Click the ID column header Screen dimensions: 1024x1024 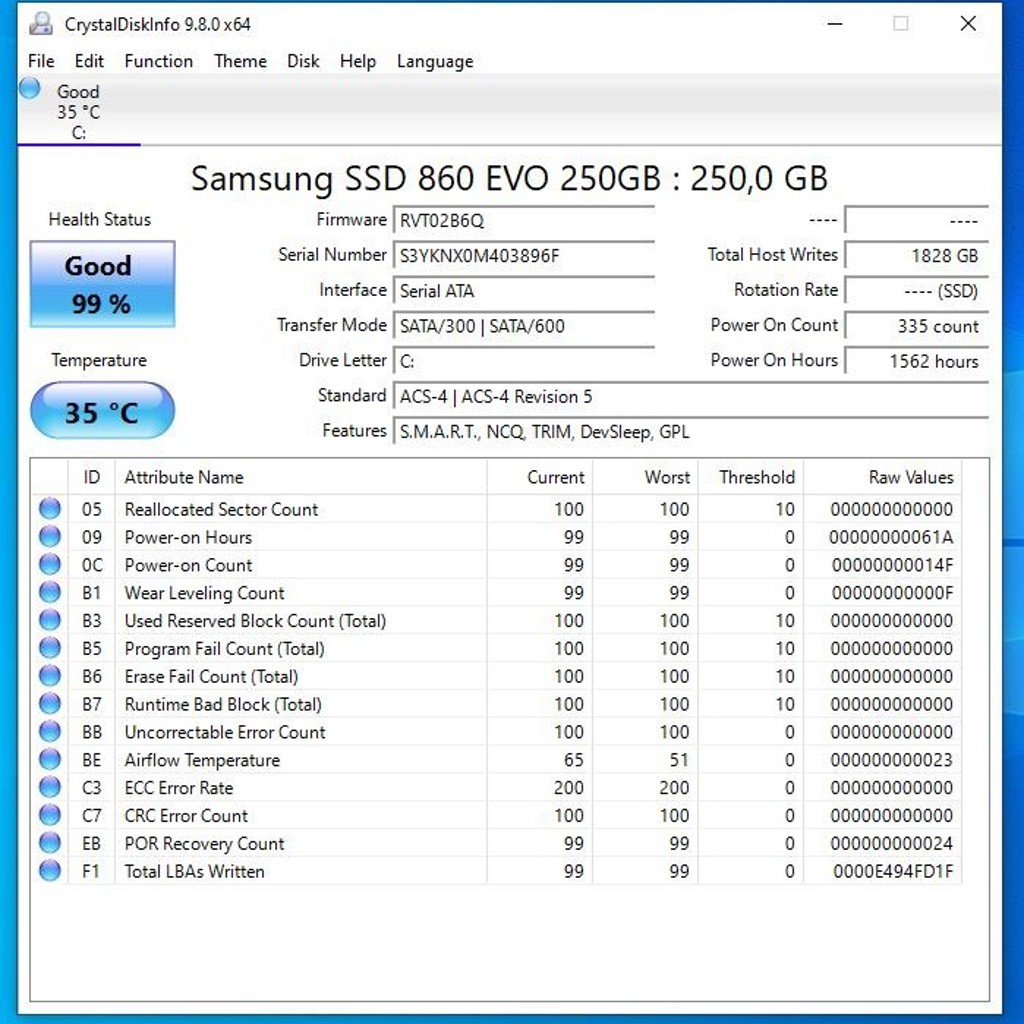(x=91, y=477)
